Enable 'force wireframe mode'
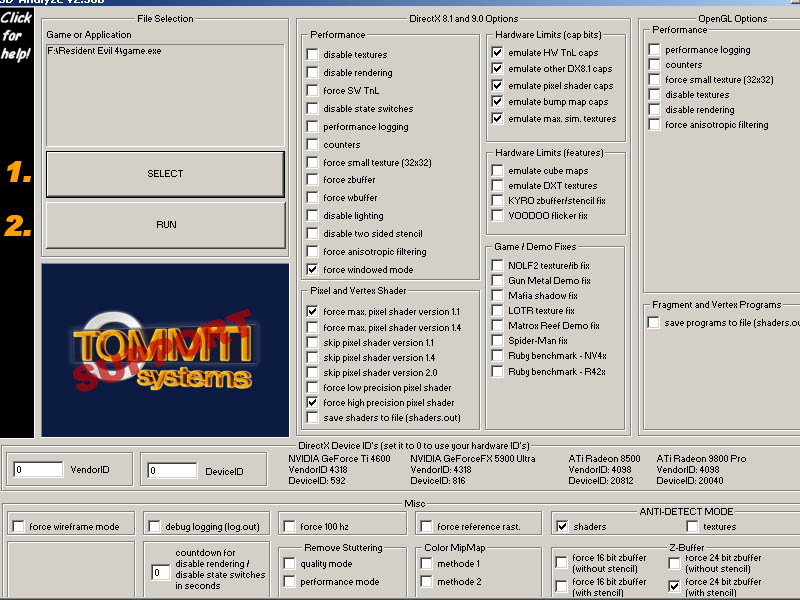Screen dimensions: 800x600 pos(18,526)
